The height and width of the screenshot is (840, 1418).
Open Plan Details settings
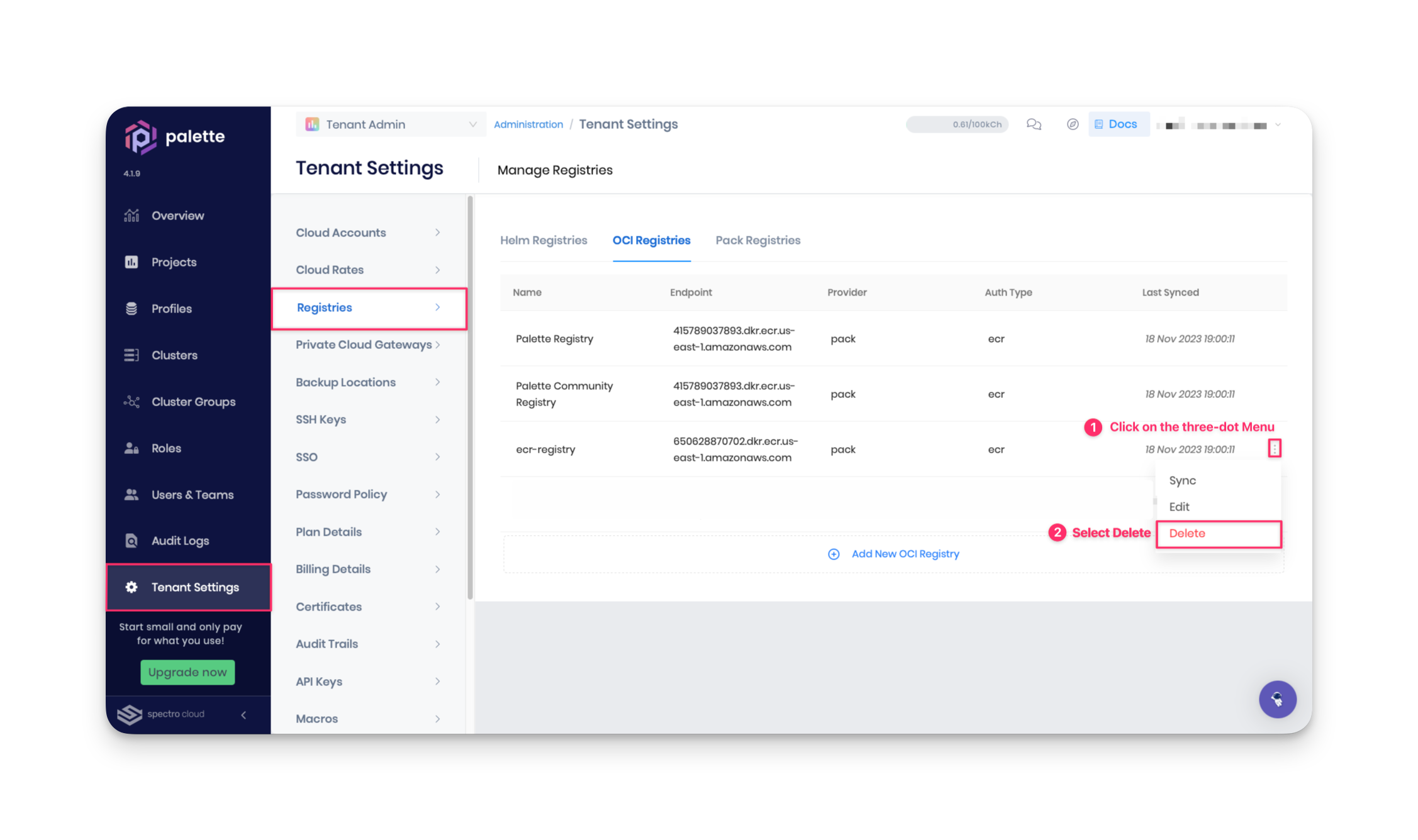click(369, 532)
